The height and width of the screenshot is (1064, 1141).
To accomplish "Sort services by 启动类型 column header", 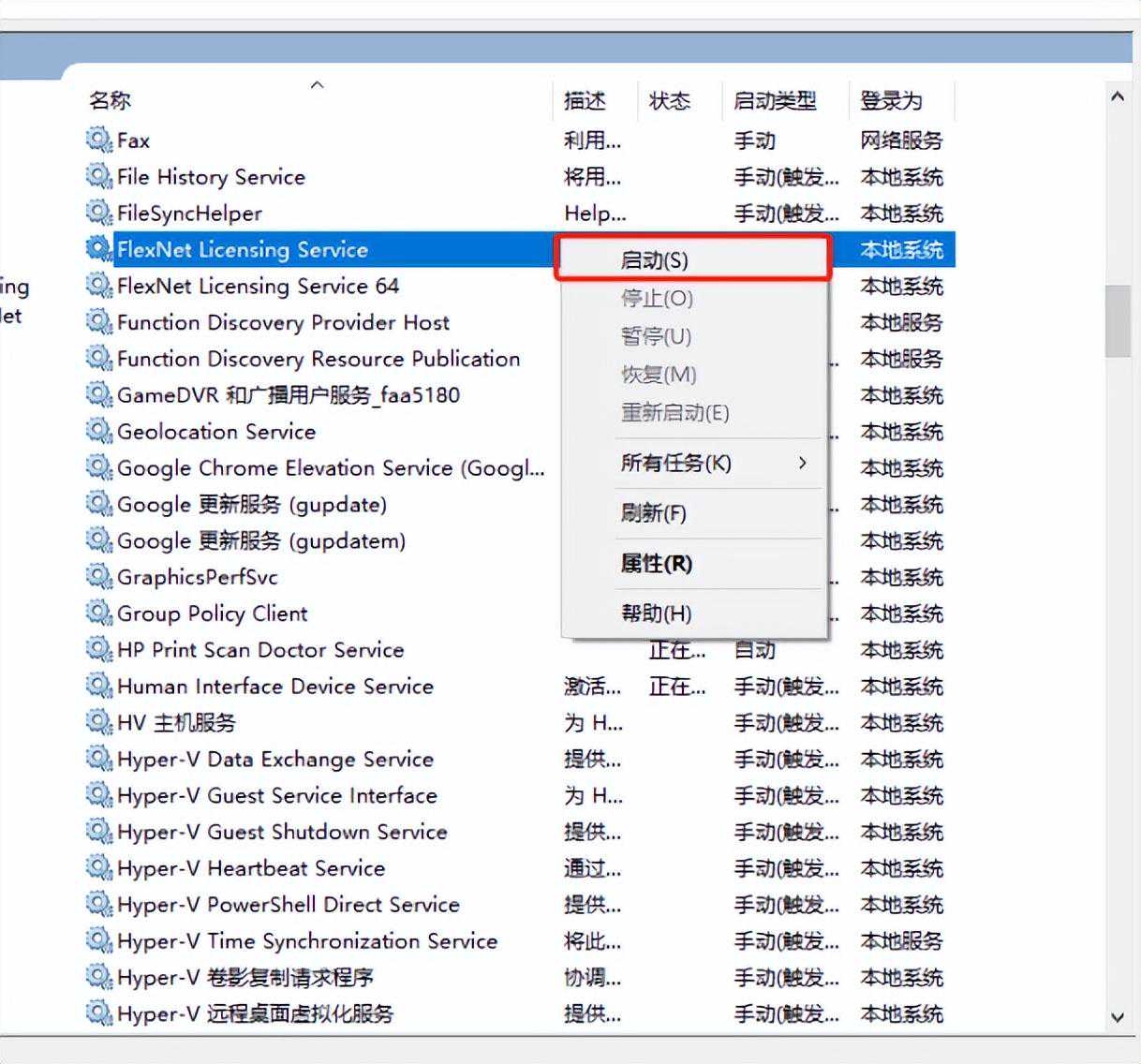I will [x=774, y=100].
